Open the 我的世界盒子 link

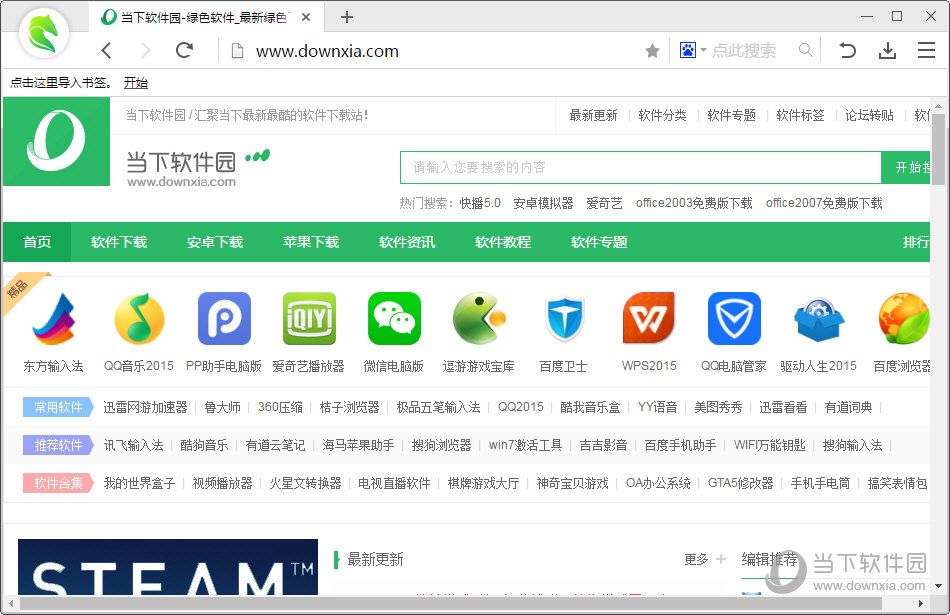[139, 483]
